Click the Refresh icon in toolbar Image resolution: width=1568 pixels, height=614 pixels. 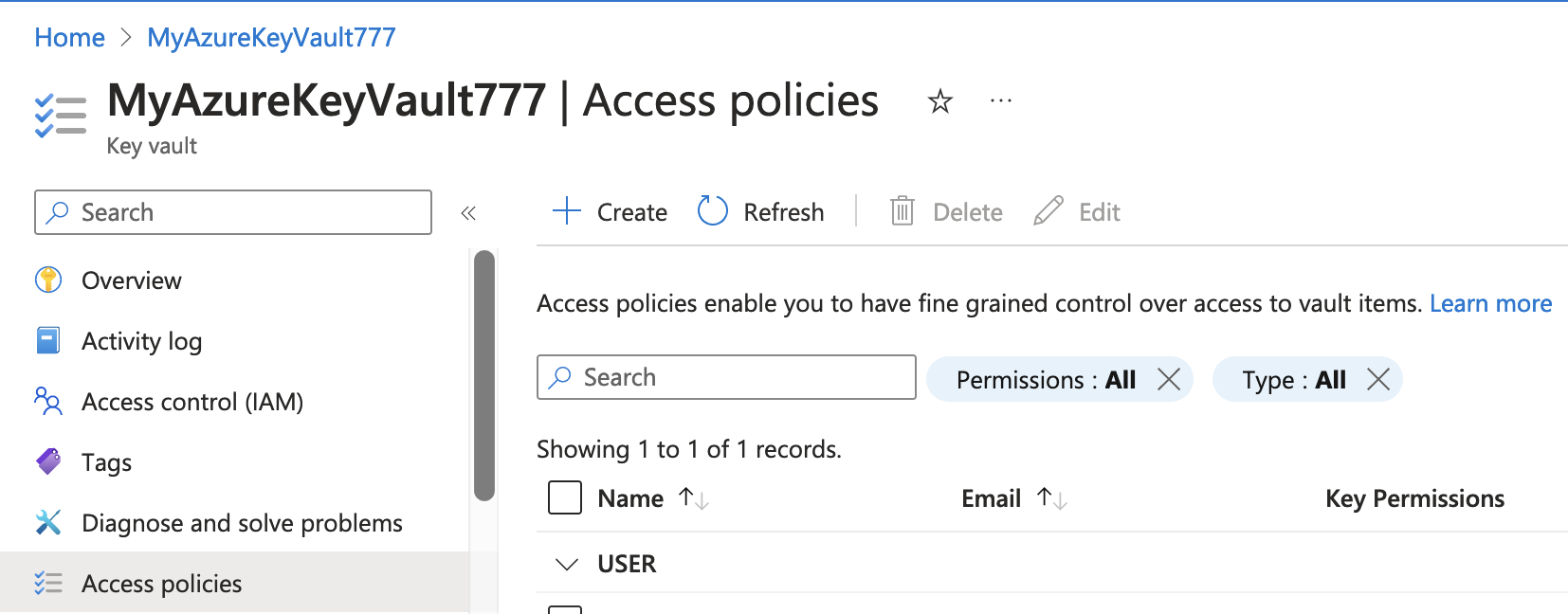(x=713, y=211)
